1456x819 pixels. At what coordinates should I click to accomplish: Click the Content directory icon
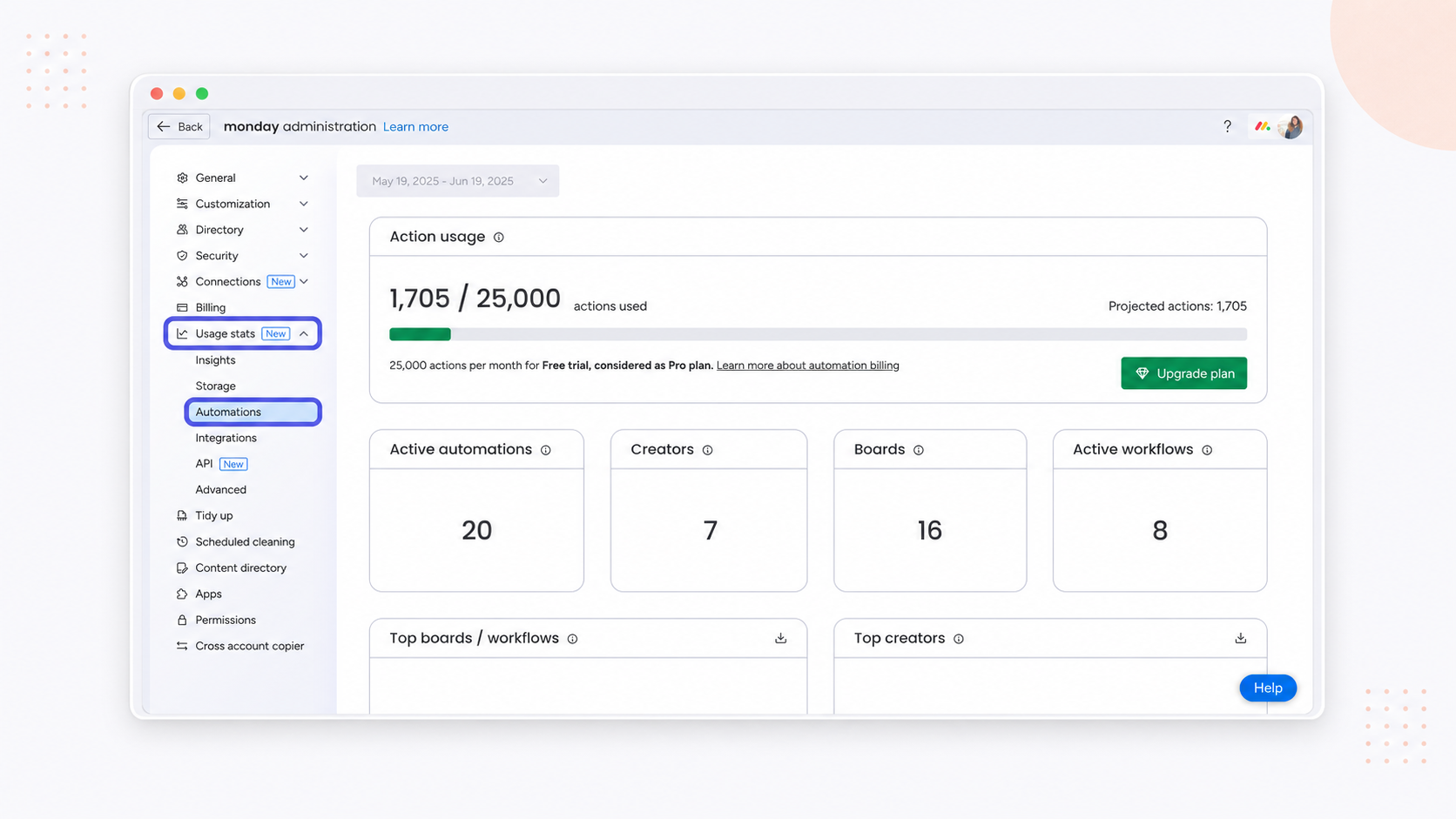click(x=182, y=568)
